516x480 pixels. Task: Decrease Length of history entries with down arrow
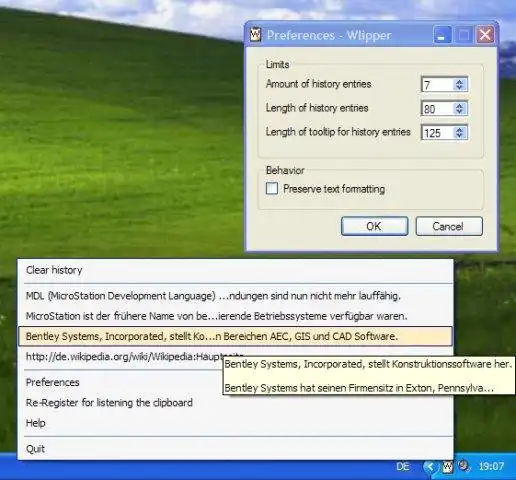(460, 112)
